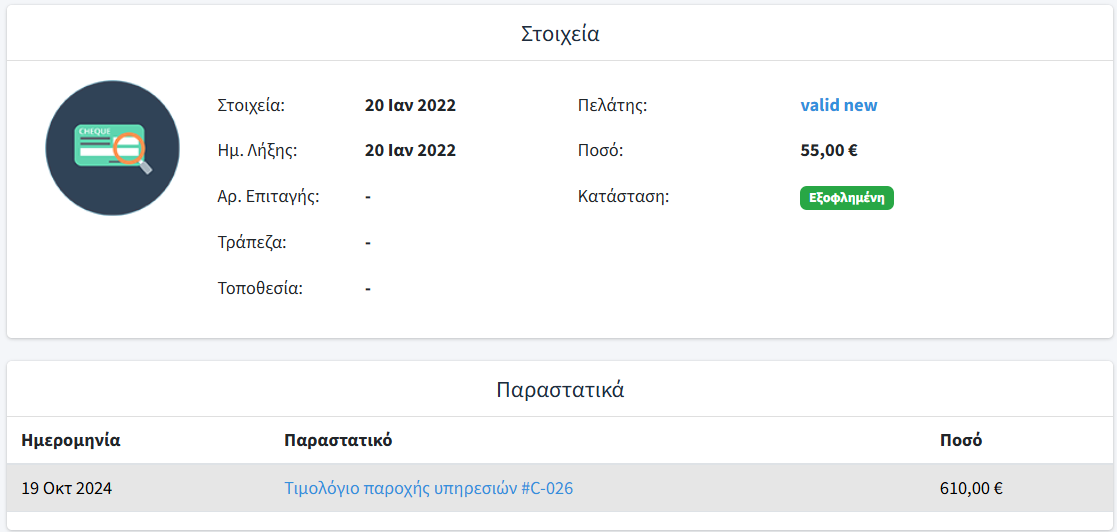Click the Παραστατικά section heading

560,389
